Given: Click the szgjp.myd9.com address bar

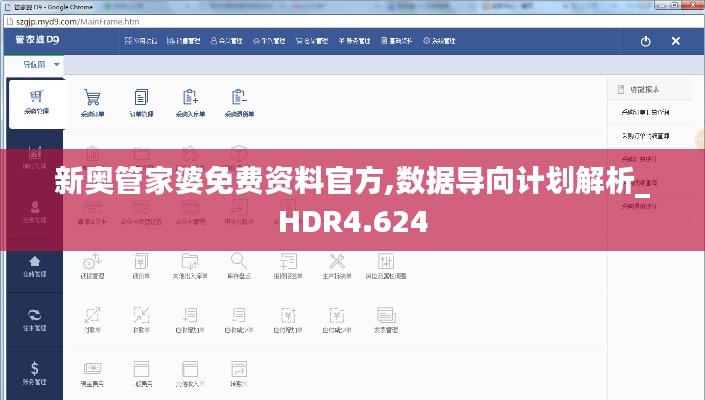Looking at the screenshot, I should pos(352,22).
